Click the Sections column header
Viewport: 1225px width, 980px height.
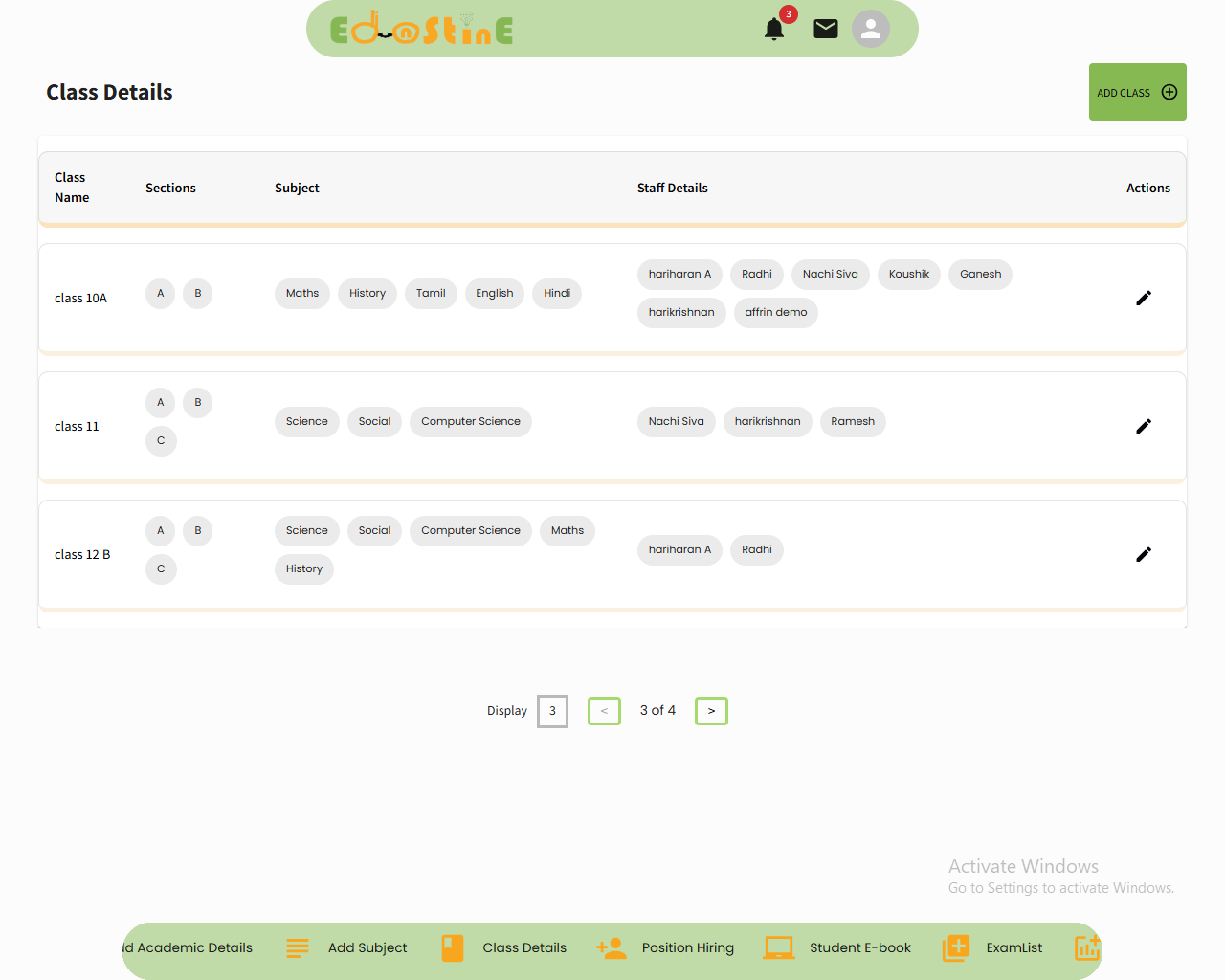(x=170, y=188)
